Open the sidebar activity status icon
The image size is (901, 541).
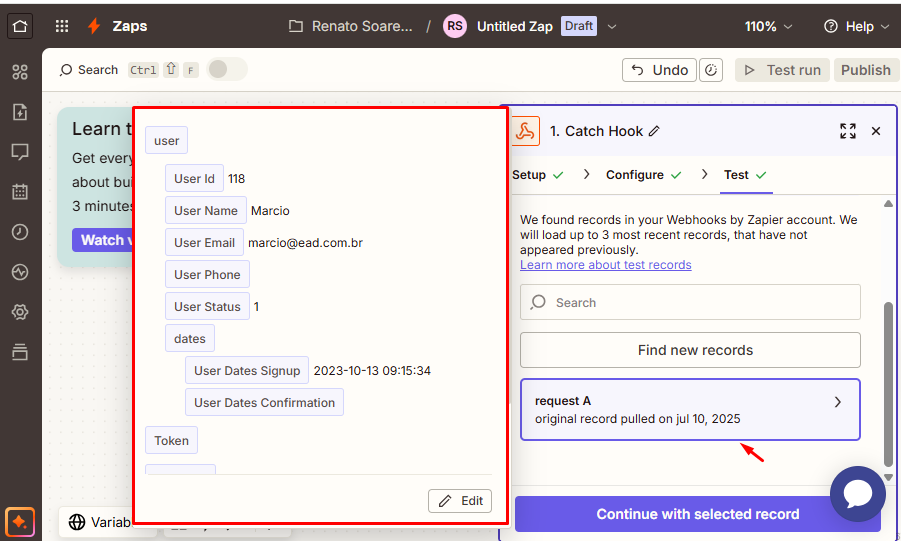pyautogui.click(x=20, y=272)
